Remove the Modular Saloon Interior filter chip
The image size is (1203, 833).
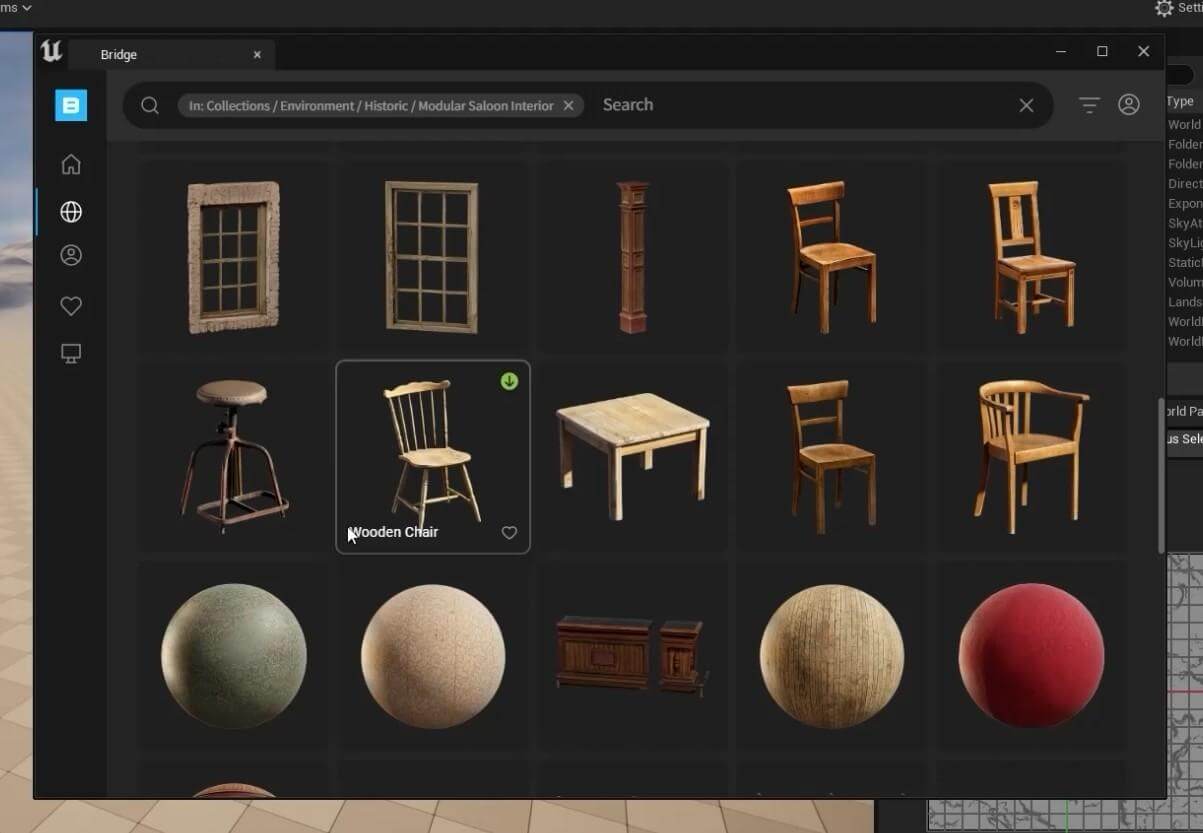(x=569, y=106)
